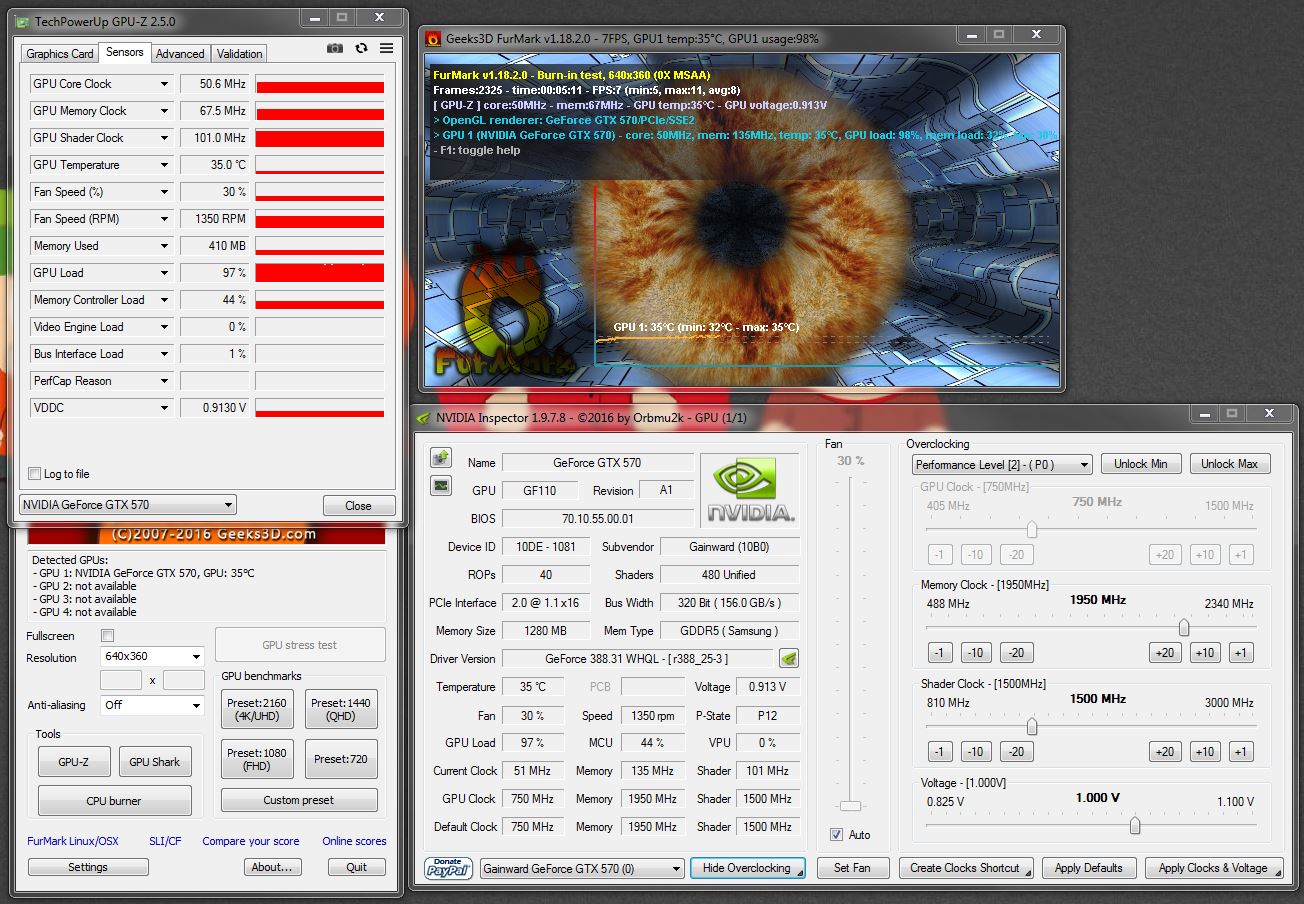Click the Hide Overclocking button

tap(748, 868)
